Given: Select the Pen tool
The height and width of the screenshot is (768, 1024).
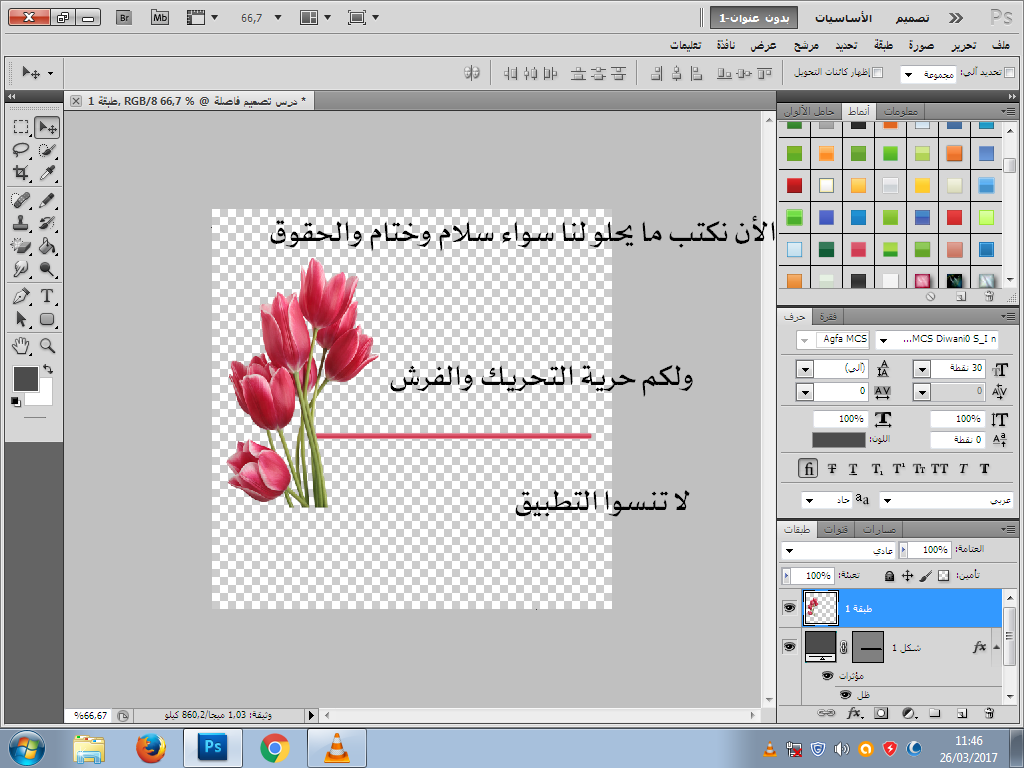Looking at the screenshot, I should tap(21, 296).
